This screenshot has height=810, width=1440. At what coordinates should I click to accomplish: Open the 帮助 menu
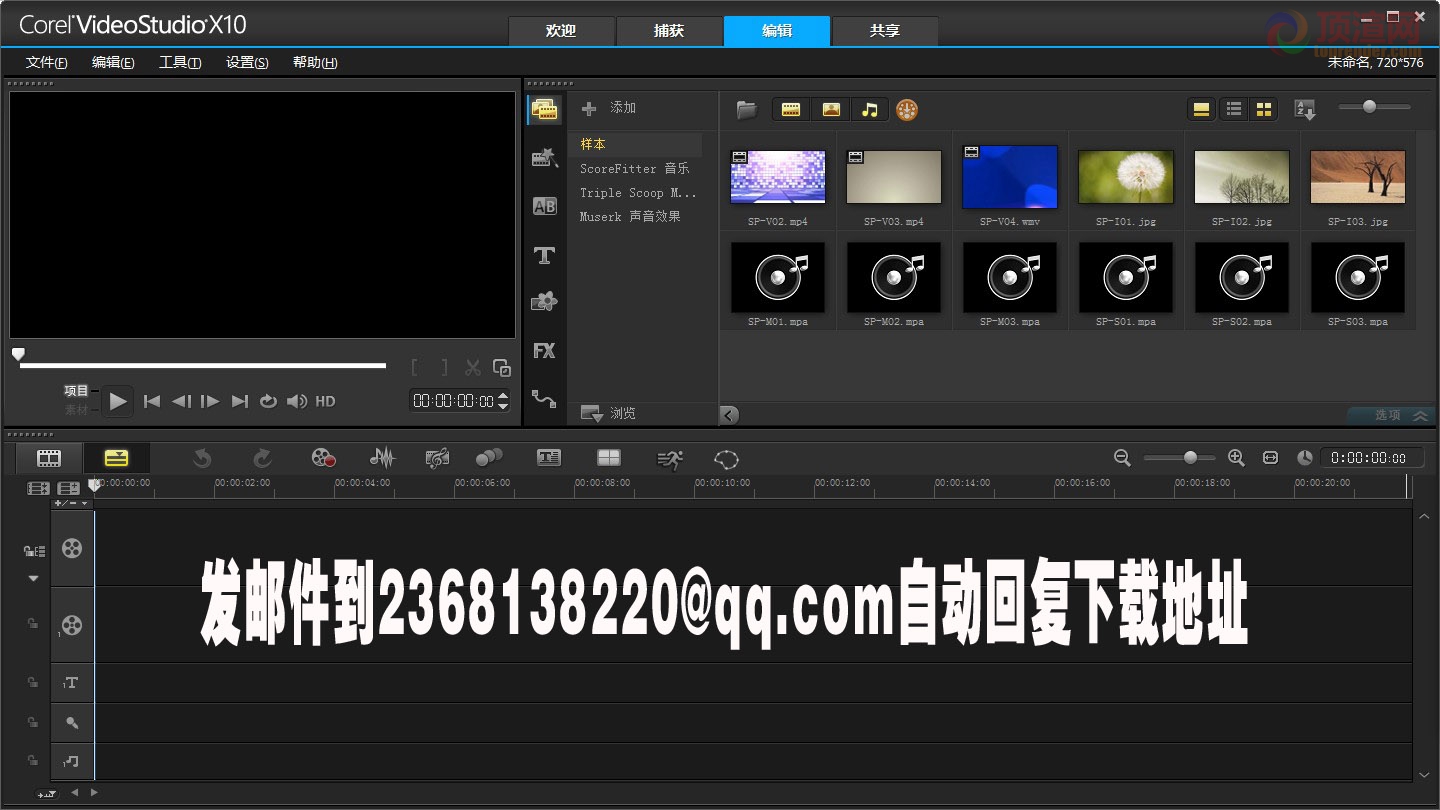click(x=315, y=62)
